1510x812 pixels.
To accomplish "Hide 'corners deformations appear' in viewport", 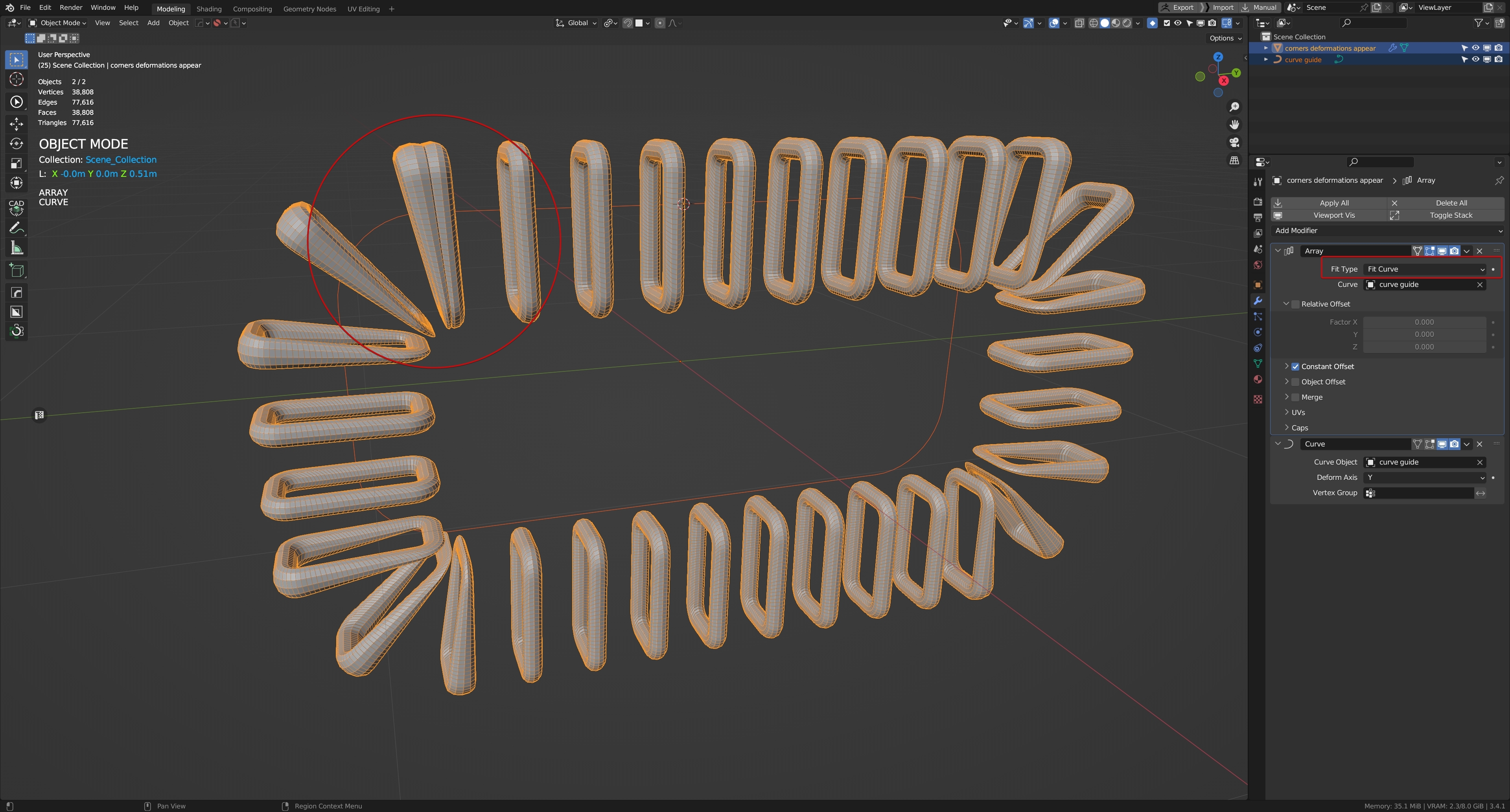I will point(1475,48).
